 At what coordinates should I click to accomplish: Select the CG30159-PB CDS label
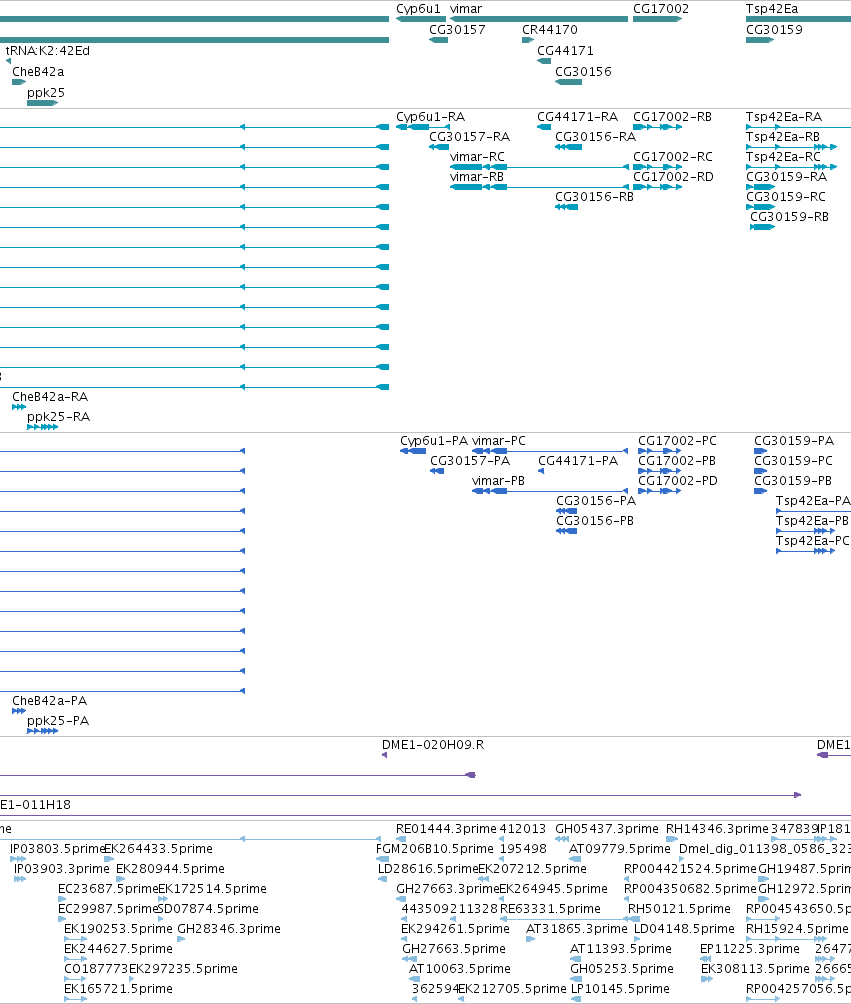click(793, 481)
